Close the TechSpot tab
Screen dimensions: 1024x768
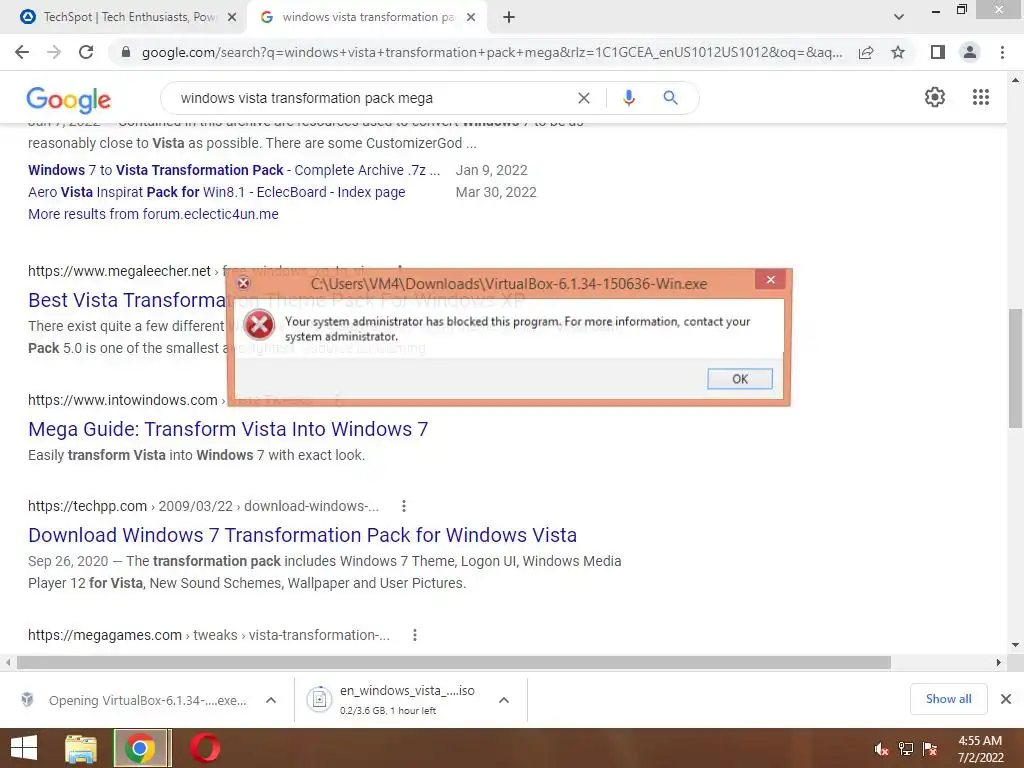pyautogui.click(x=232, y=18)
